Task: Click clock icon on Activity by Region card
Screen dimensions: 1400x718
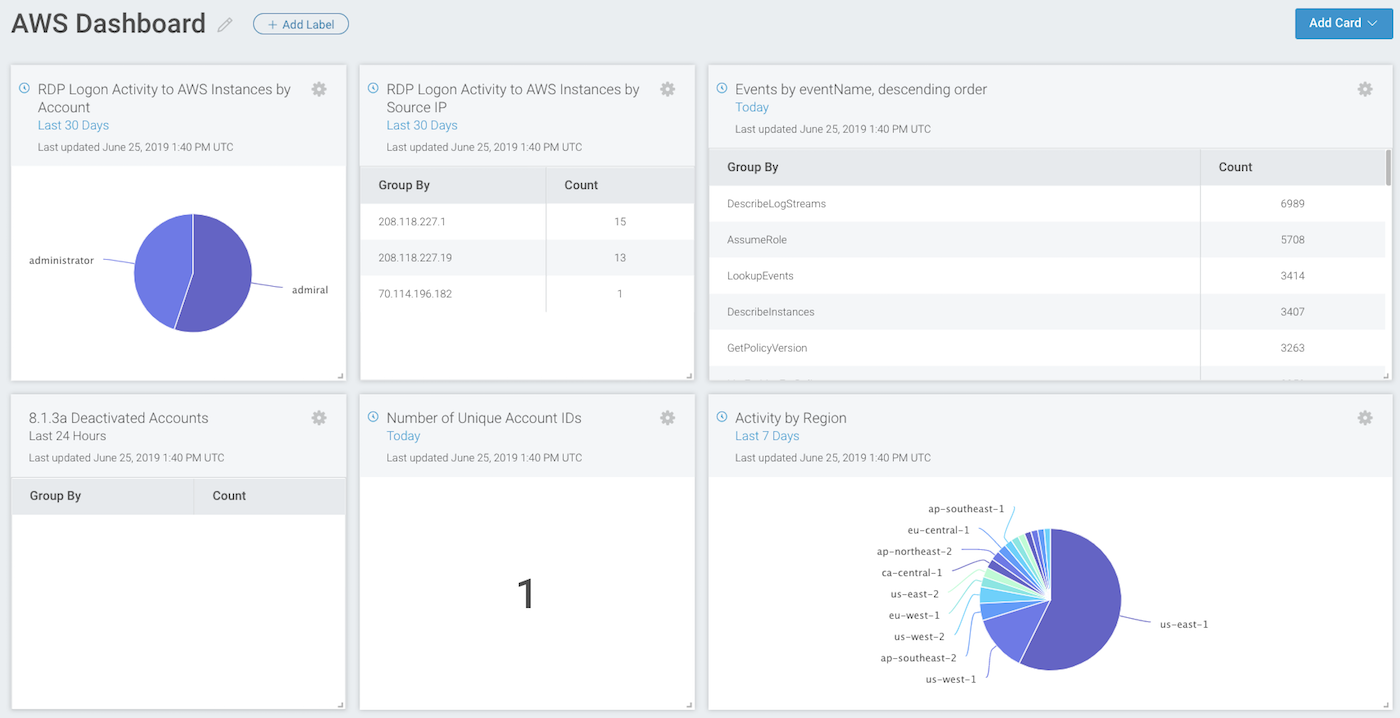Action: [x=722, y=417]
